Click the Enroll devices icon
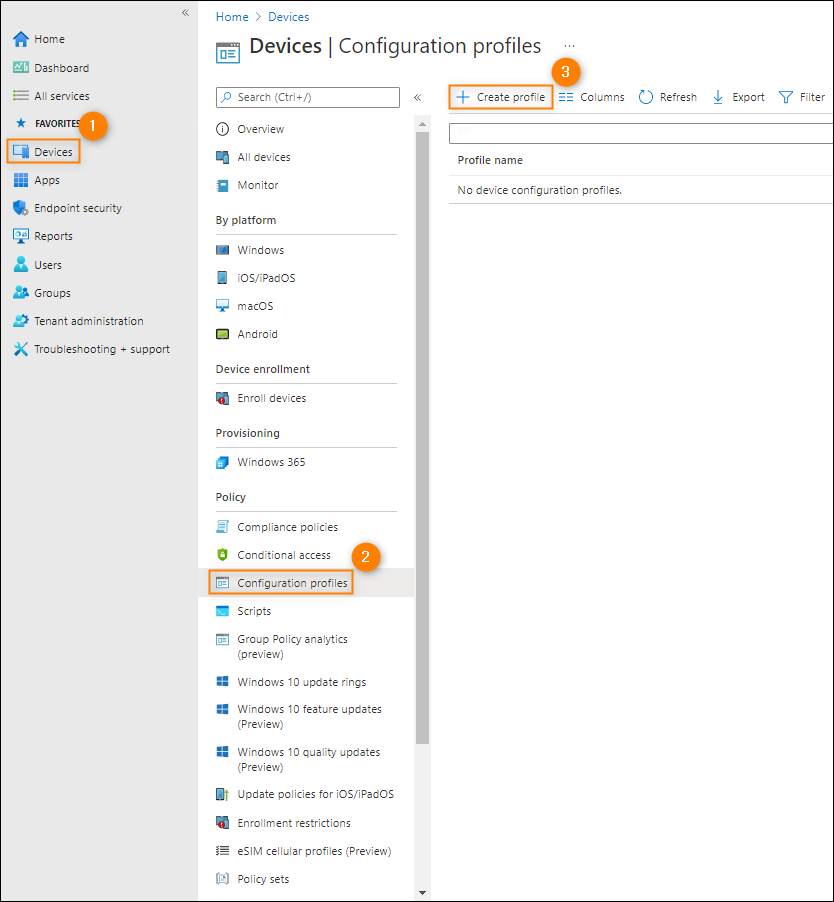 222,398
